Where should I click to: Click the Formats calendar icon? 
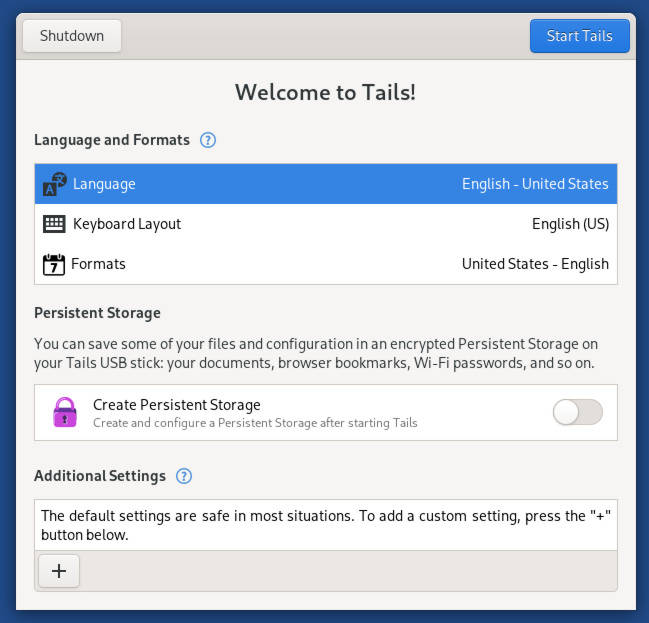[x=54, y=264]
